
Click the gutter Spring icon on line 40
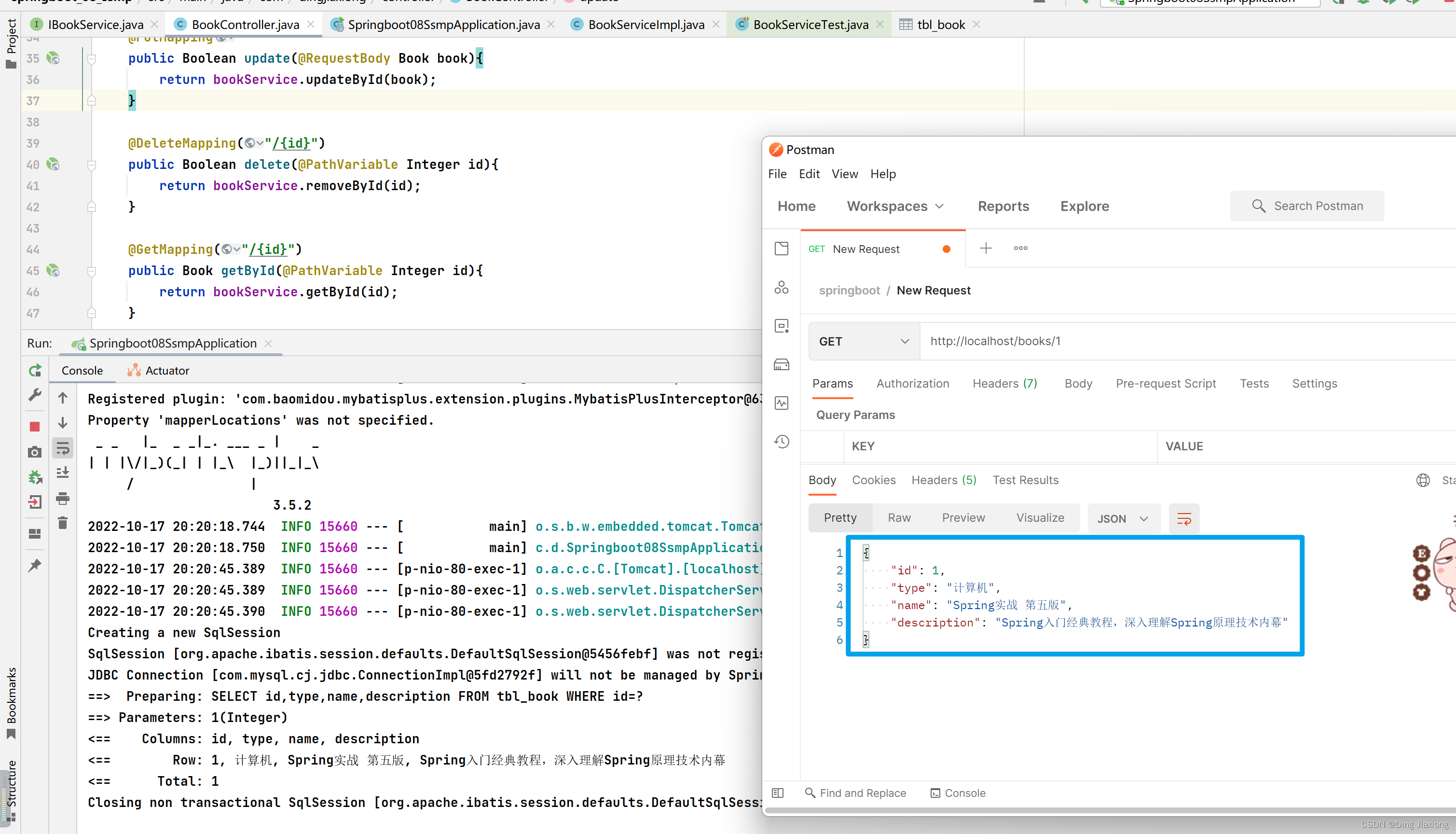(x=53, y=165)
